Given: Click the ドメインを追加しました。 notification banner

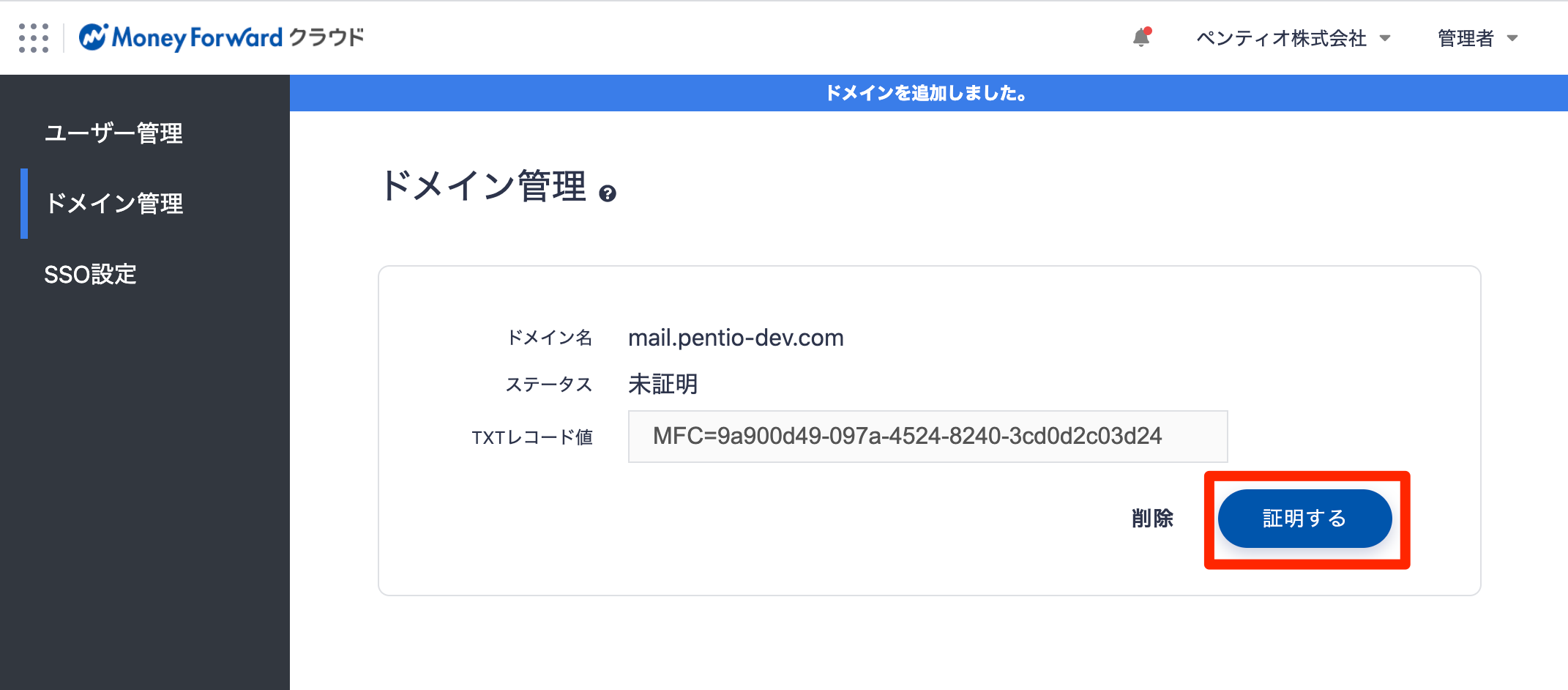Looking at the screenshot, I should pos(928,93).
